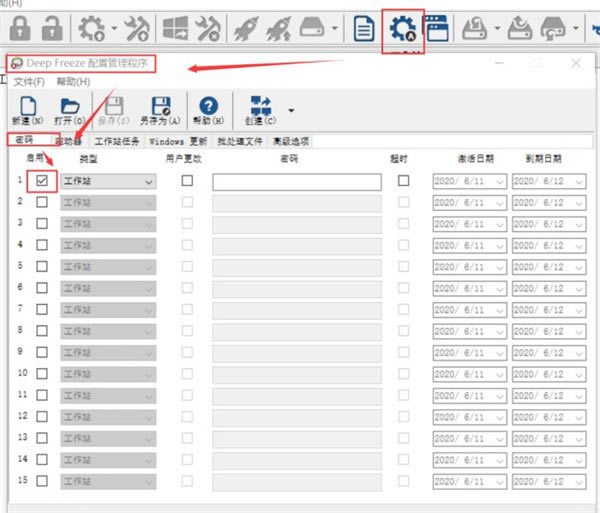This screenshot has width=600, height=513.
Task: Switch to the 驱动器 tab
Action: click(69, 142)
